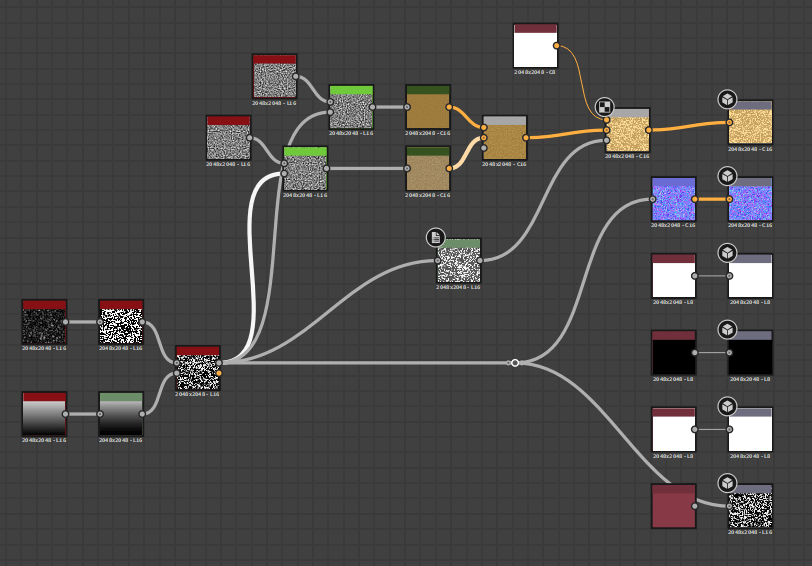Select the white-to-black gradient node with red header
Screen dimensions: 812x566
44,414
